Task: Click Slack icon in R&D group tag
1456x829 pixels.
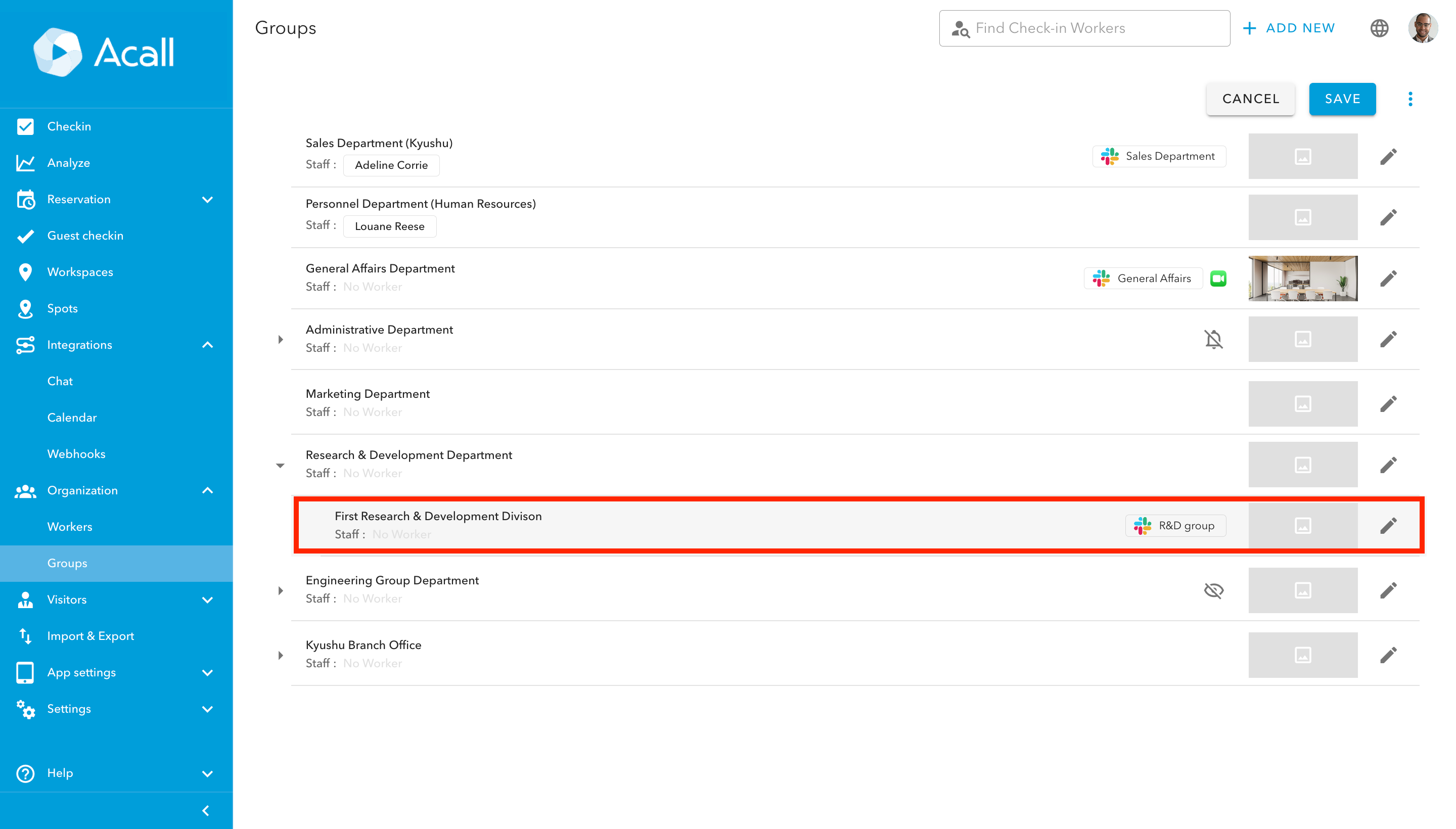Action: [x=1142, y=526]
